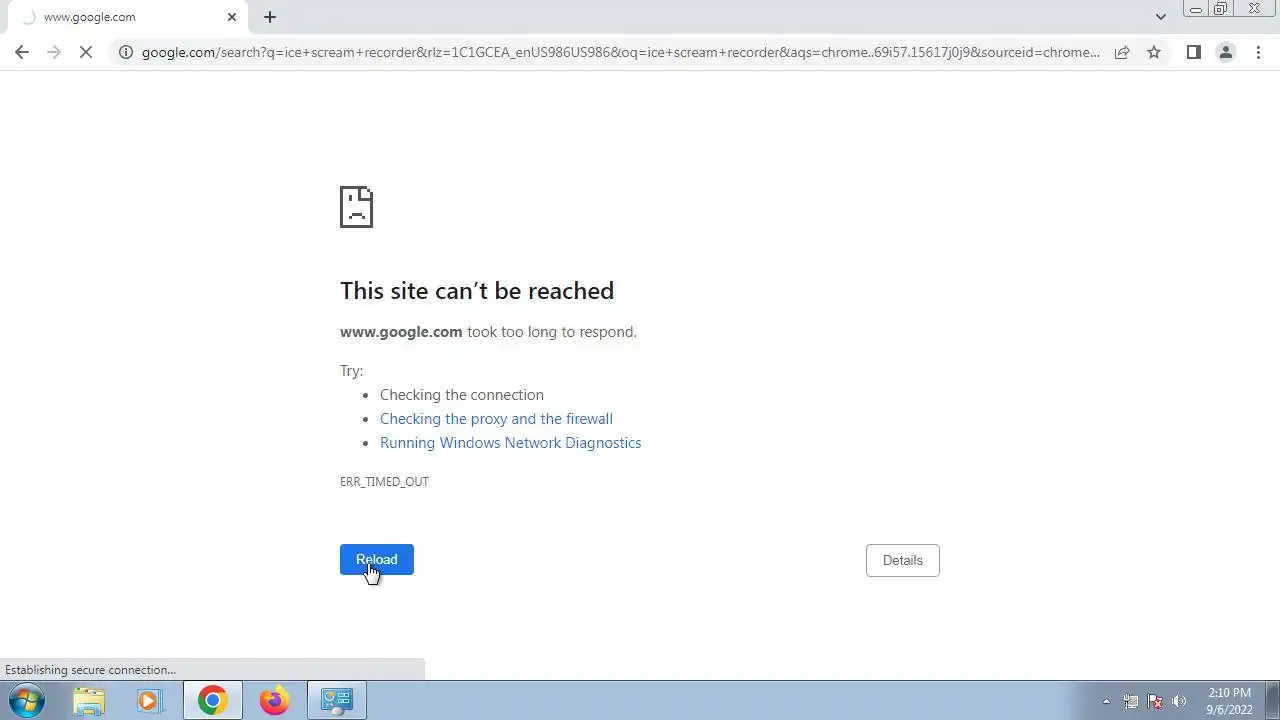Click the Details button
Image resolution: width=1280 pixels, height=720 pixels.
click(903, 560)
